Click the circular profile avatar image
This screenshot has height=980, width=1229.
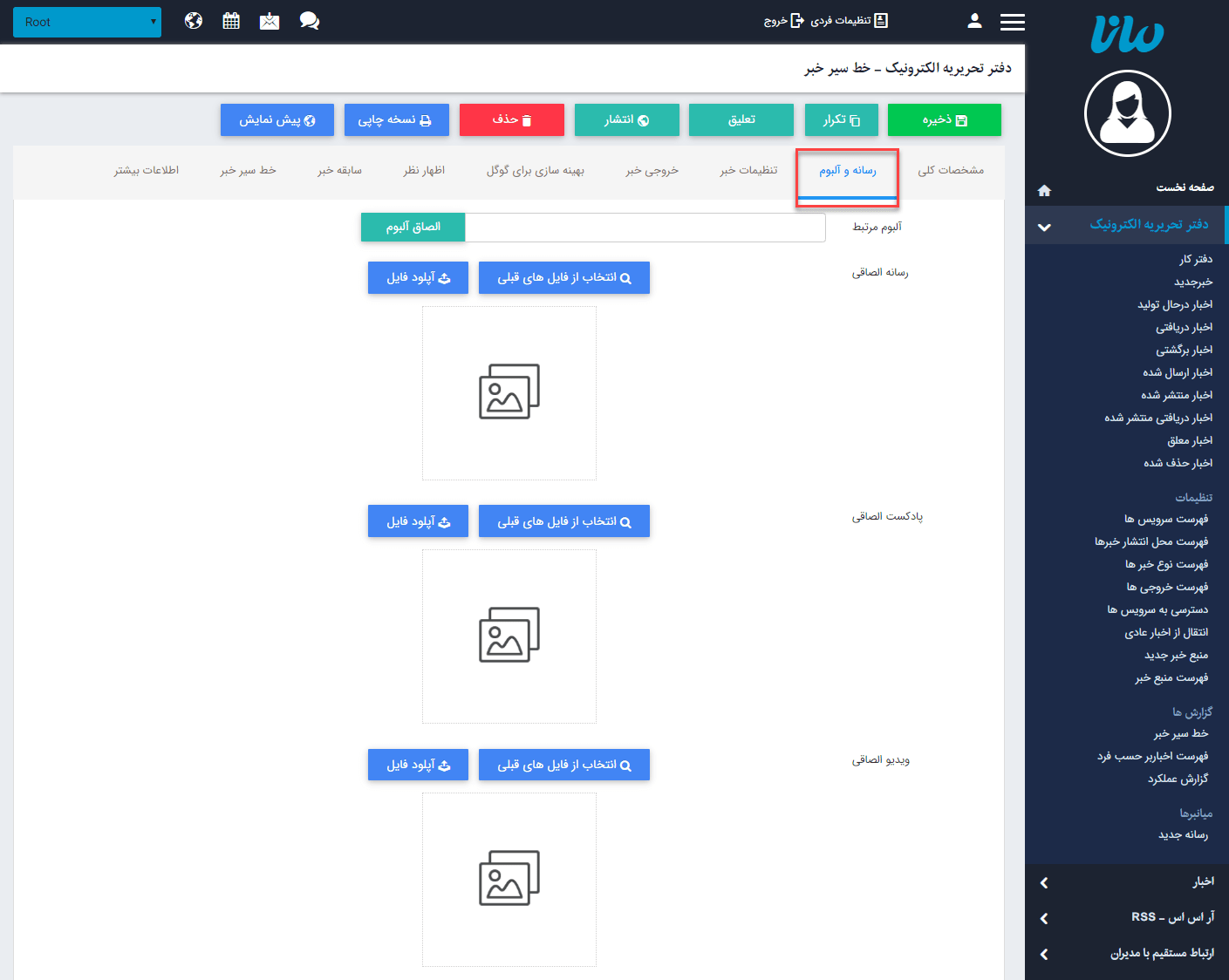(1127, 113)
